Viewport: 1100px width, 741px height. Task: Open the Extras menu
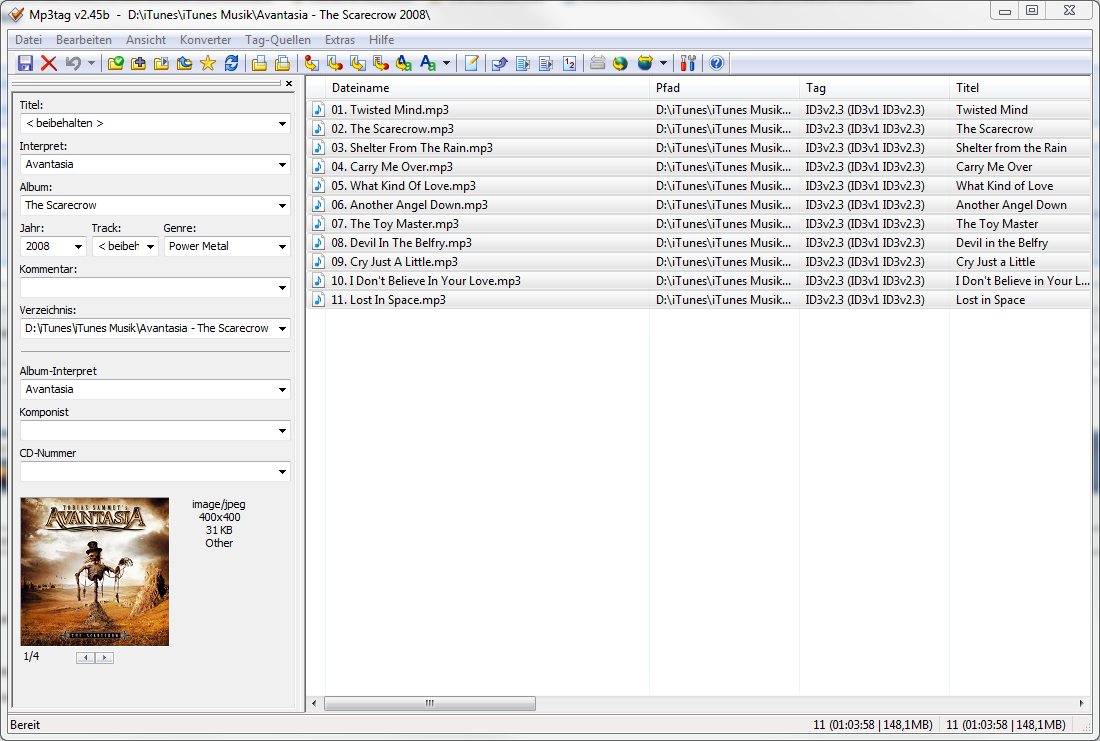pos(340,40)
